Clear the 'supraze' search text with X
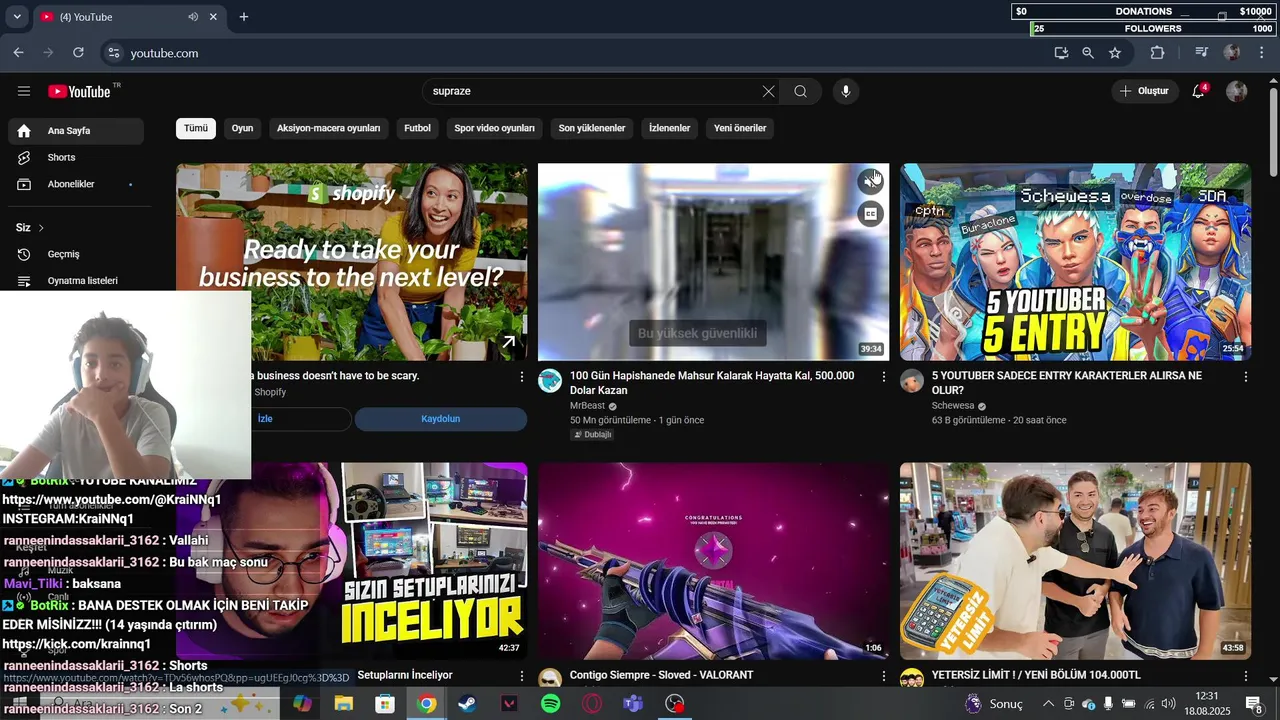This screenshot has width=1280, height=720. 768,91
